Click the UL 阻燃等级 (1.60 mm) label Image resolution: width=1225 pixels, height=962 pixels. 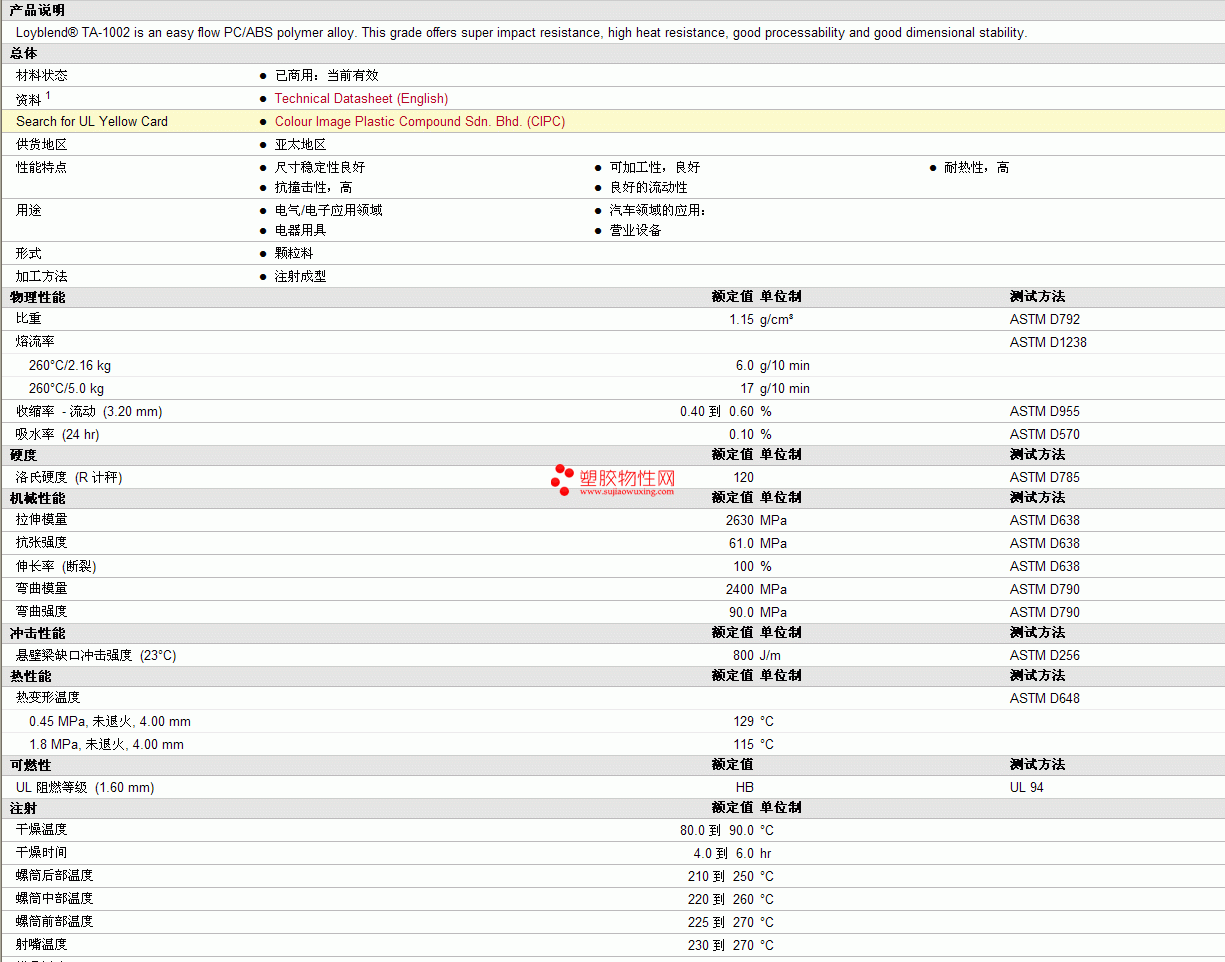[85, 787]
